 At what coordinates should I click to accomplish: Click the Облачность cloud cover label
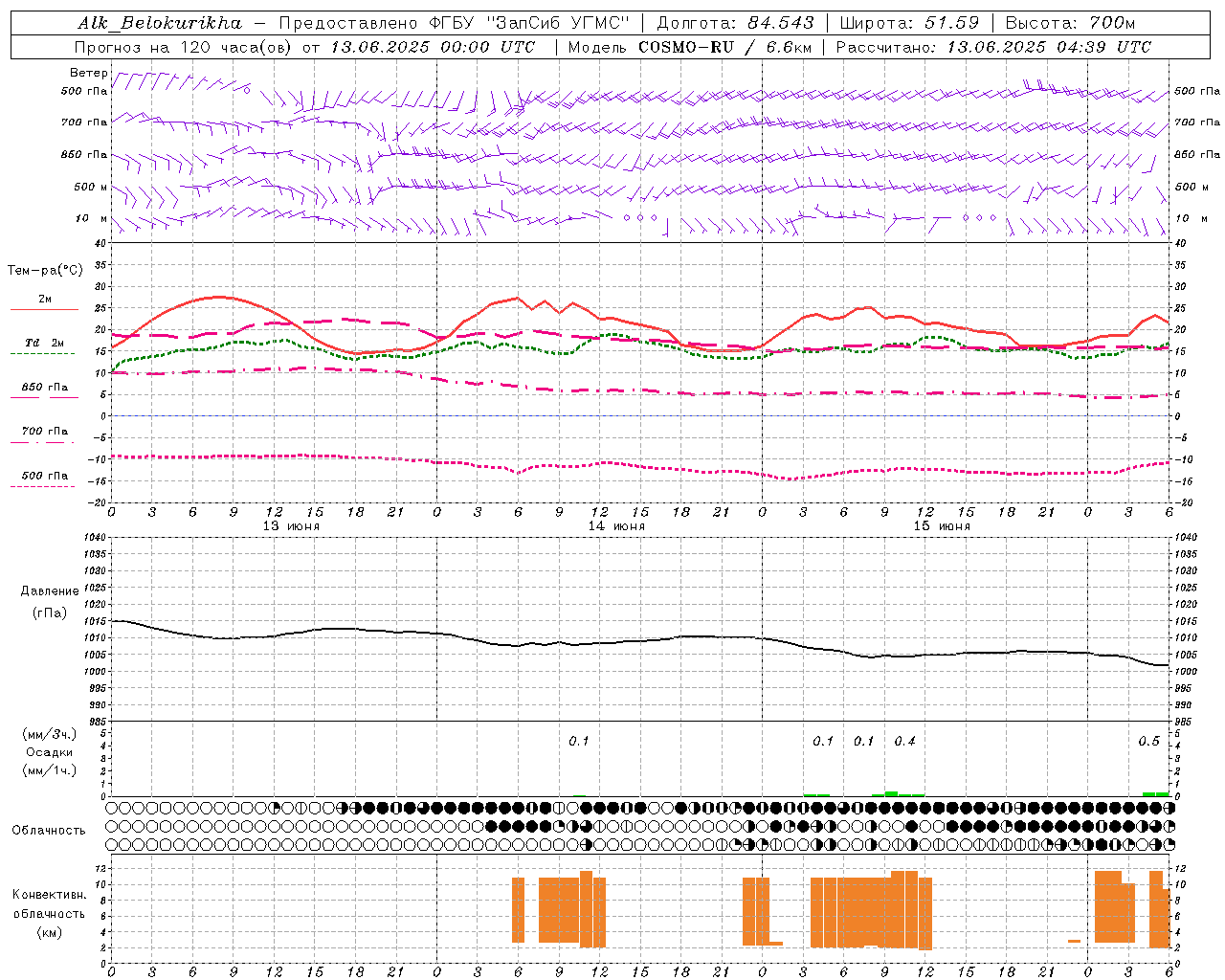click(49, 831)
